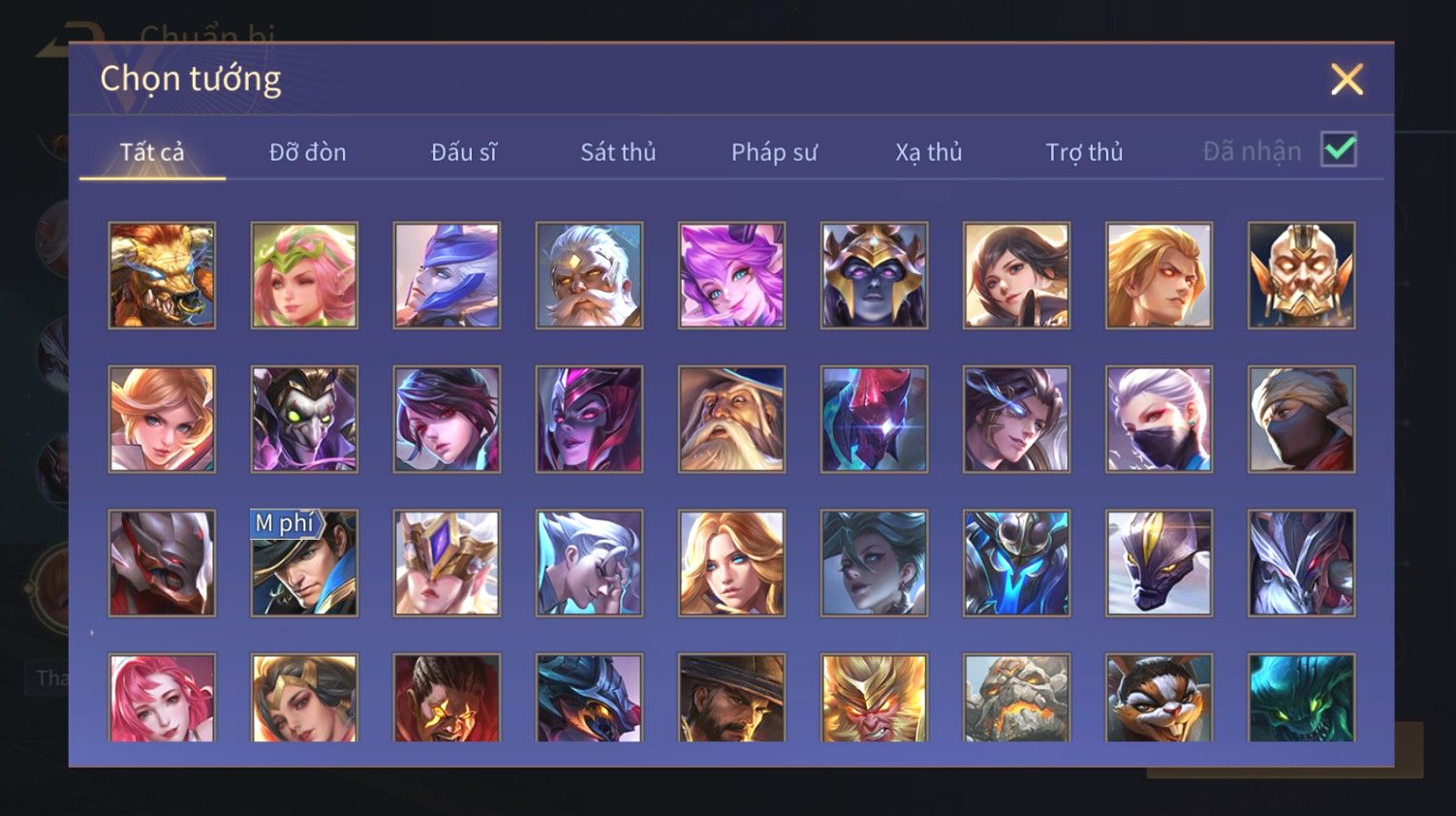The image size is (1456, 816).
Task: Choose the raccoon-like furry hero
Action: tap(1159, 698)
